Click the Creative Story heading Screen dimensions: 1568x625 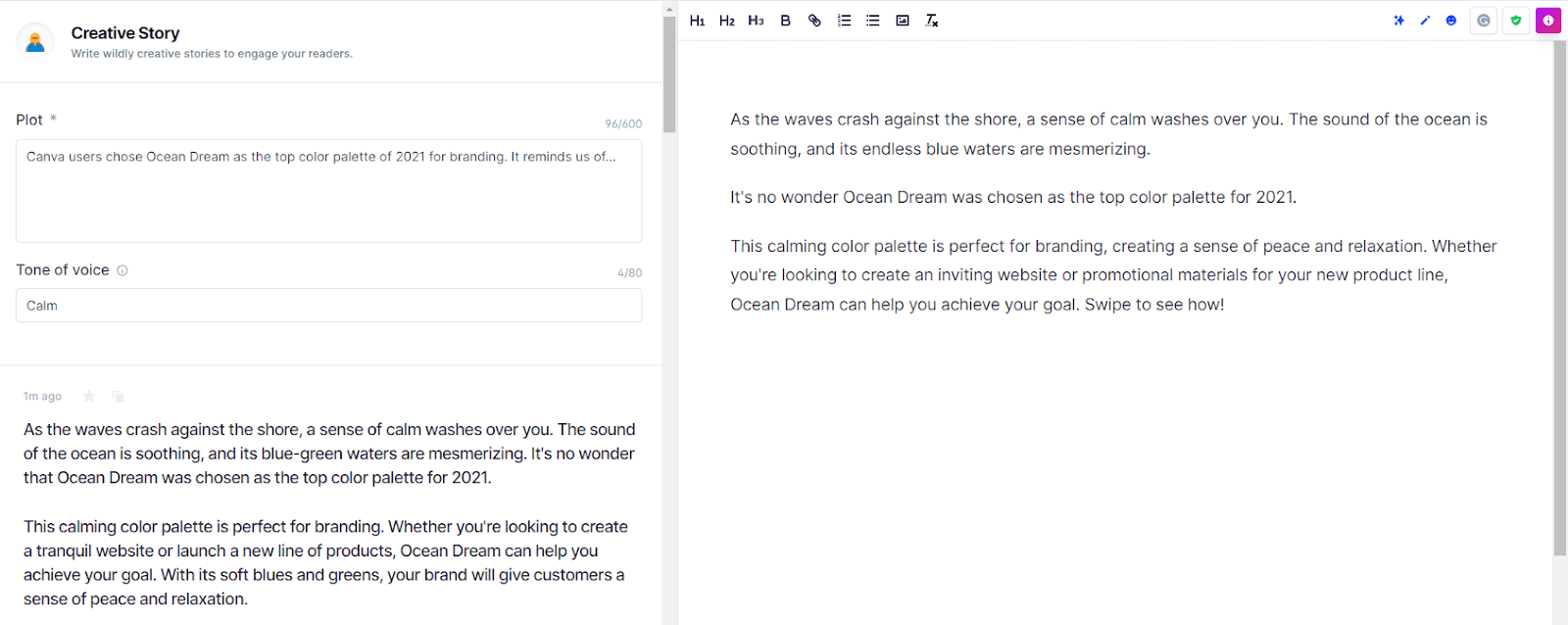[125, 33]
